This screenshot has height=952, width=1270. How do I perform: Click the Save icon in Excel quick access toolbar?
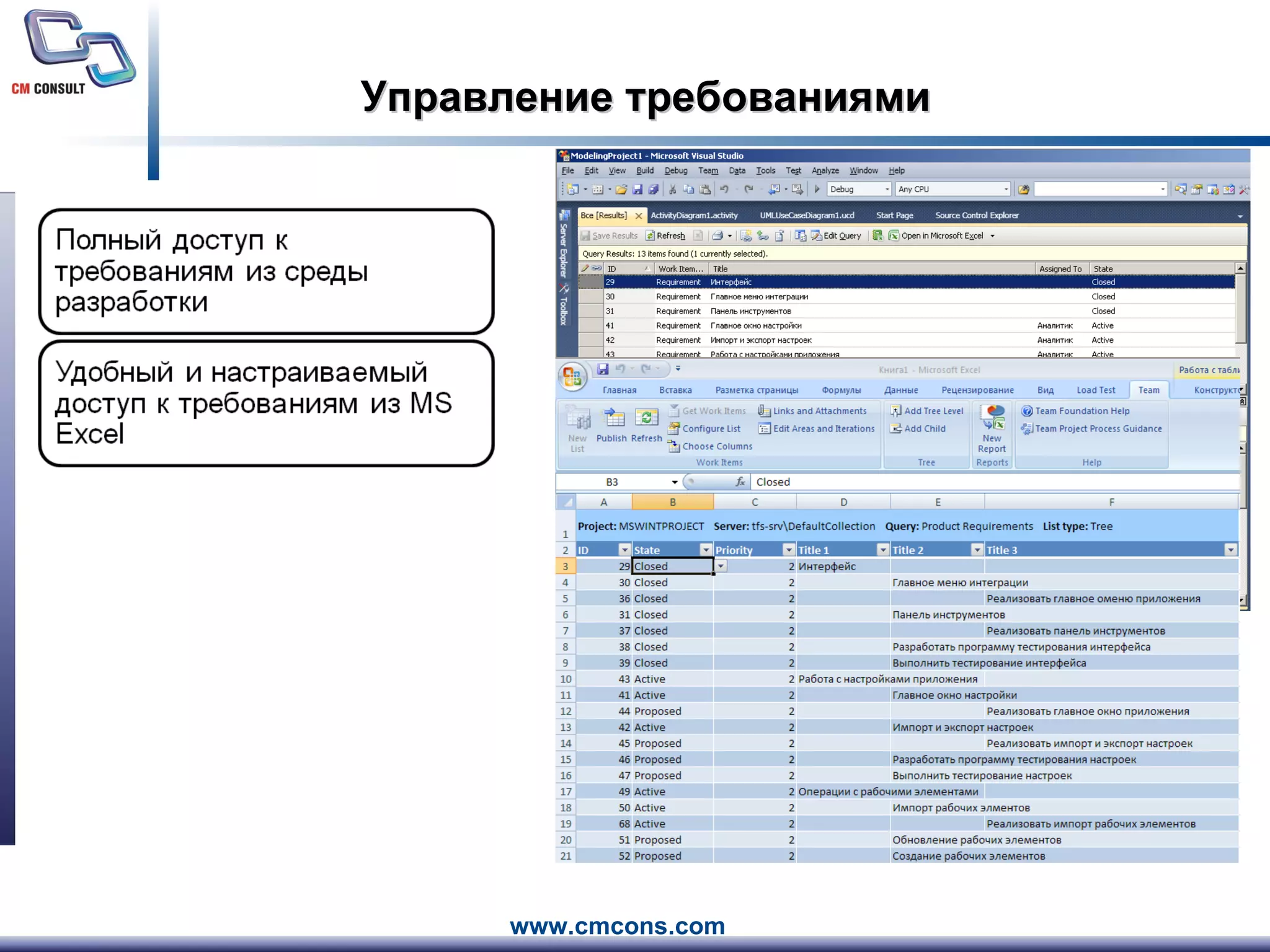602,369
